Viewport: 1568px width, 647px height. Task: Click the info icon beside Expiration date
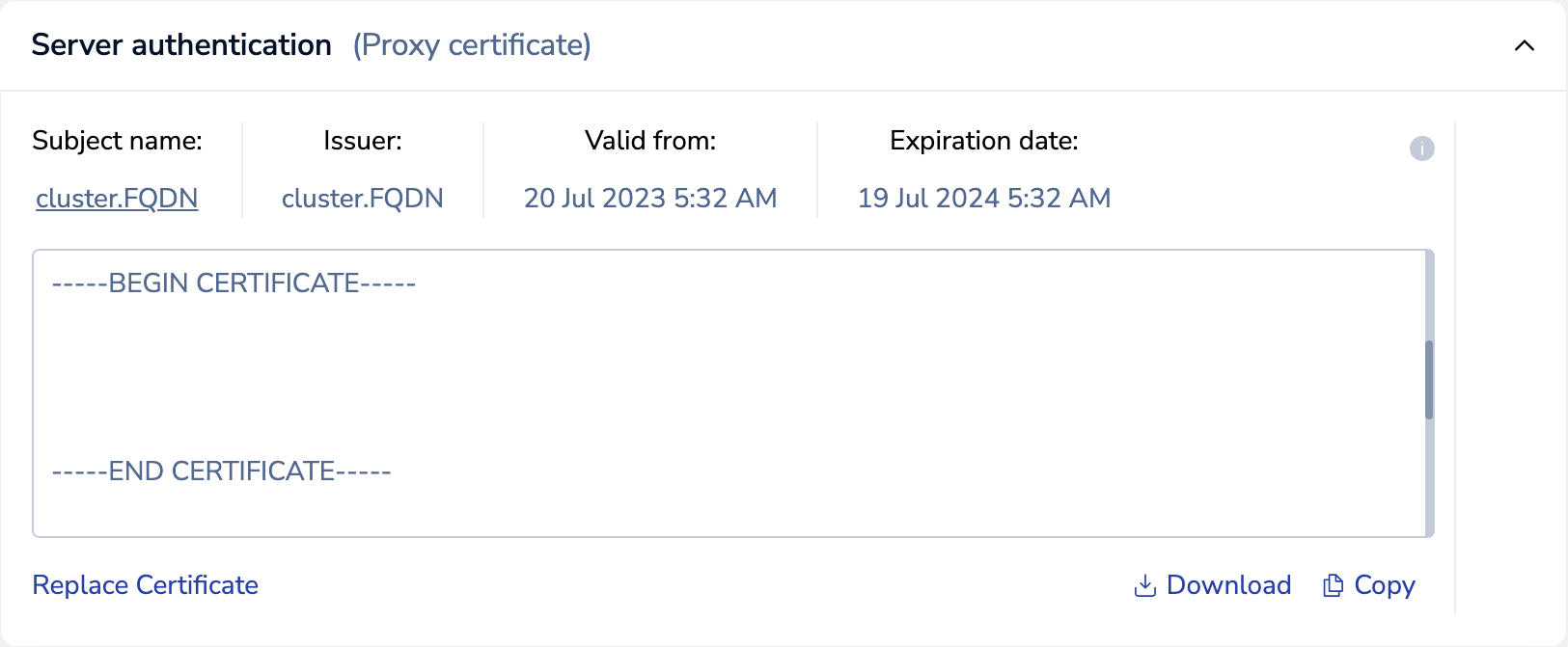pos(1421,148)
